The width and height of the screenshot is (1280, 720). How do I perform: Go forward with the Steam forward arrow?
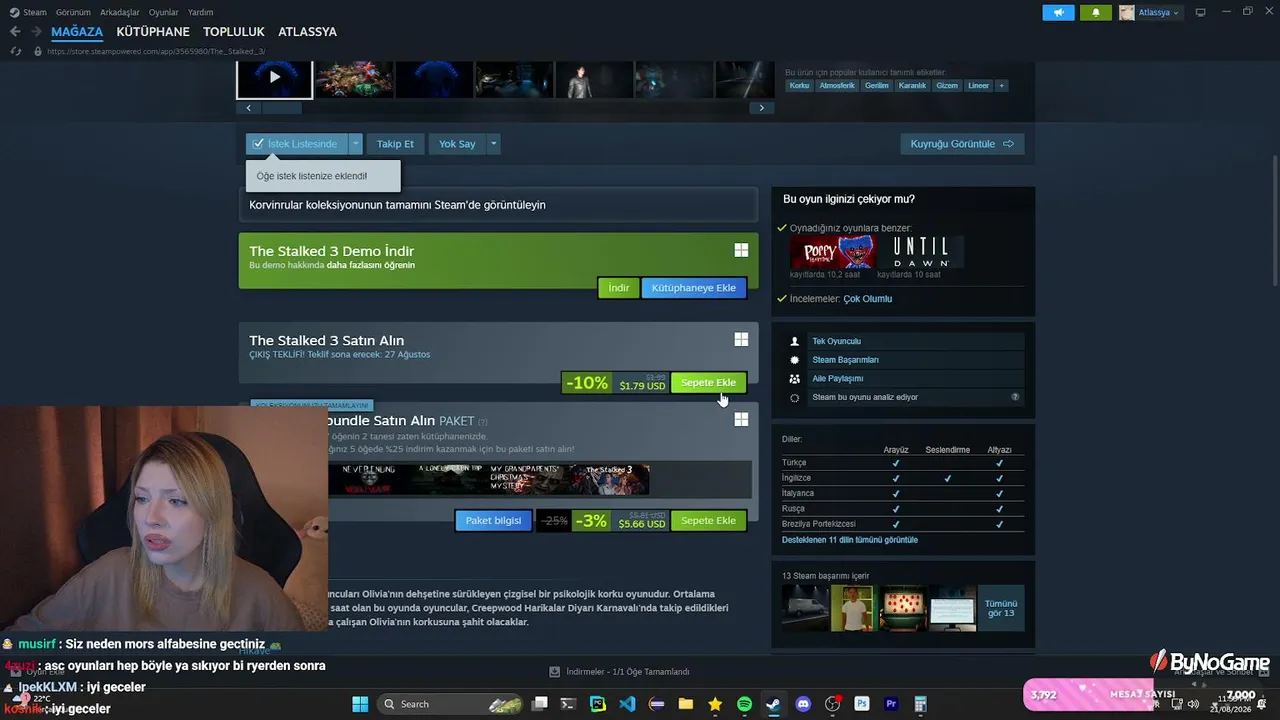[x=36, y=32]
